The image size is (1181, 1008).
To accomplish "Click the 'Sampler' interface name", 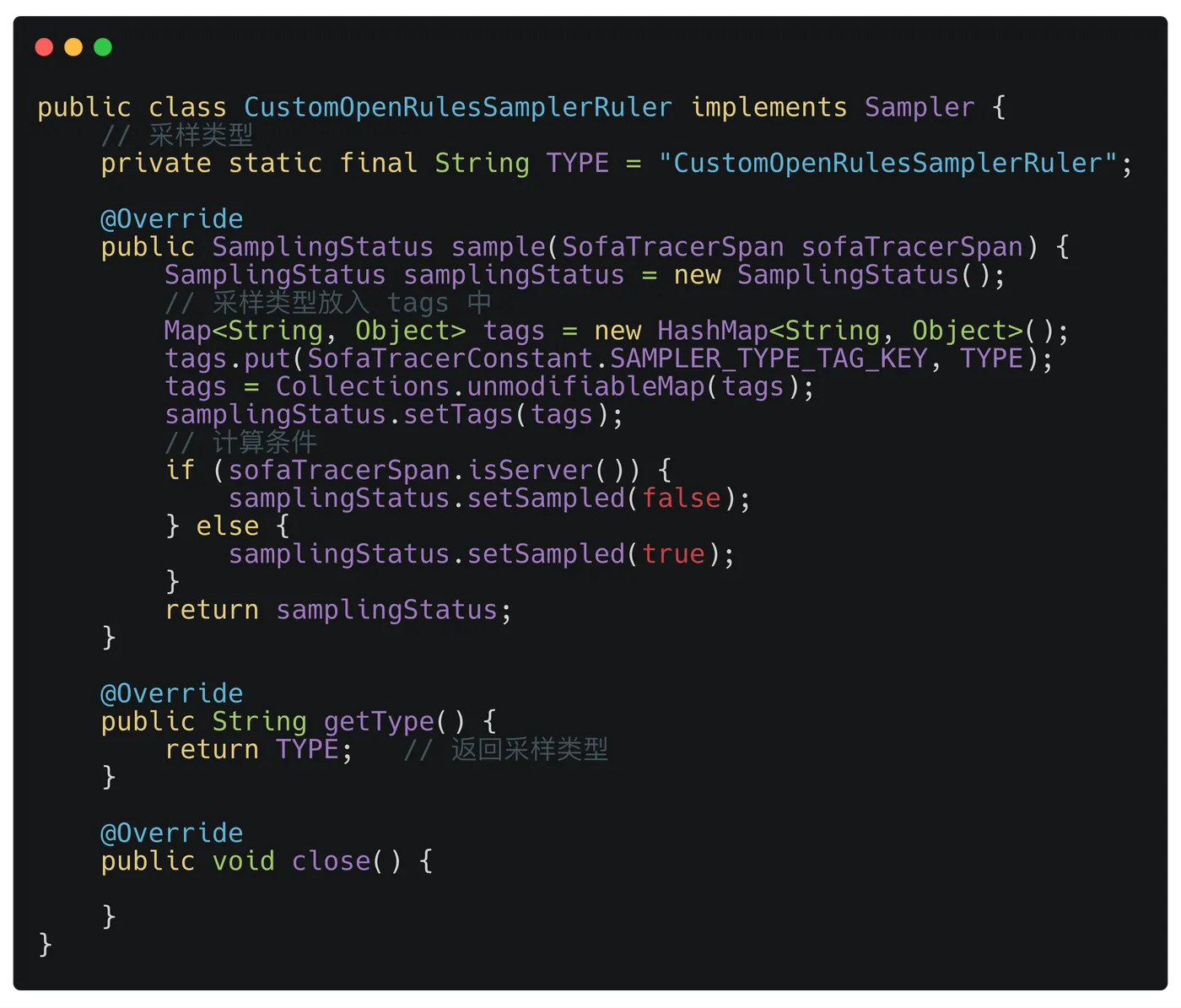I will point(919,108).
